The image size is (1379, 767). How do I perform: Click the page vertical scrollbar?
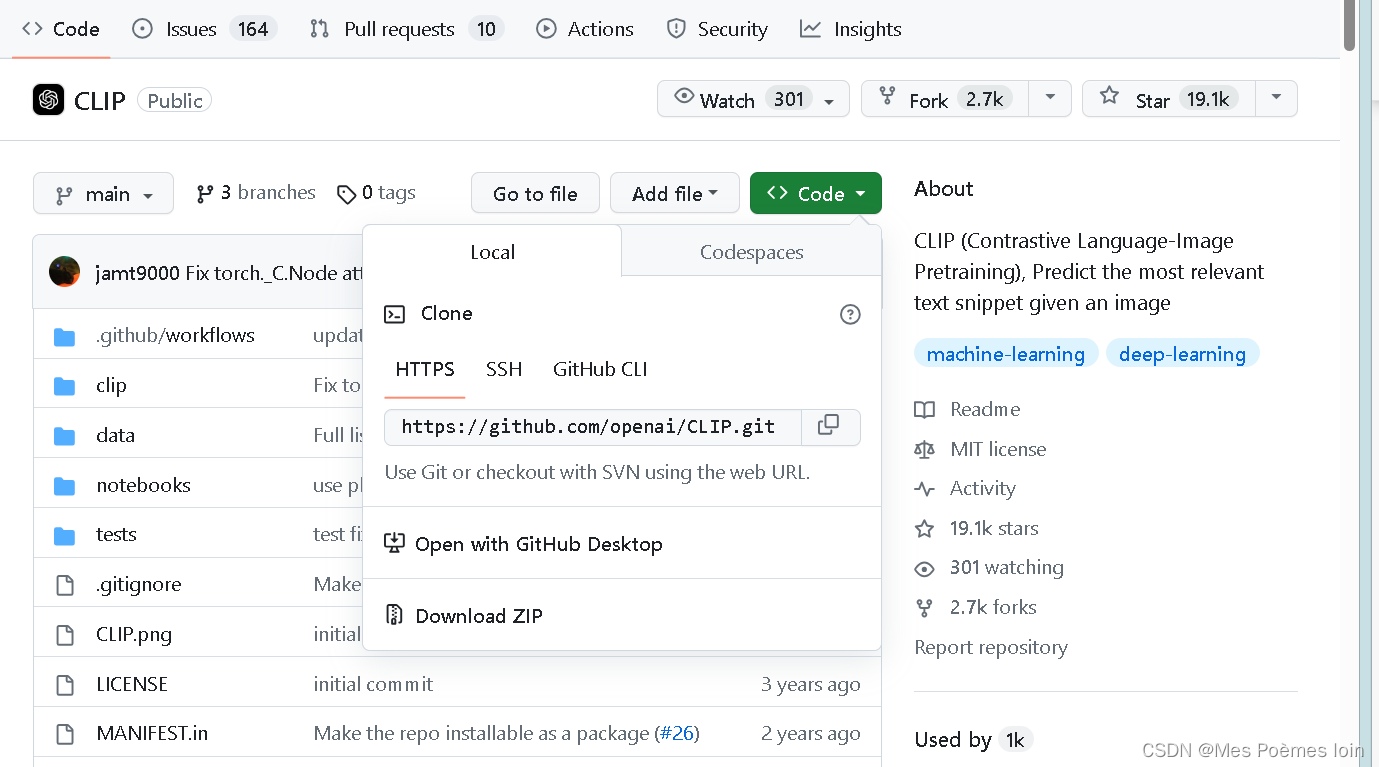[x=1350, y=26]
